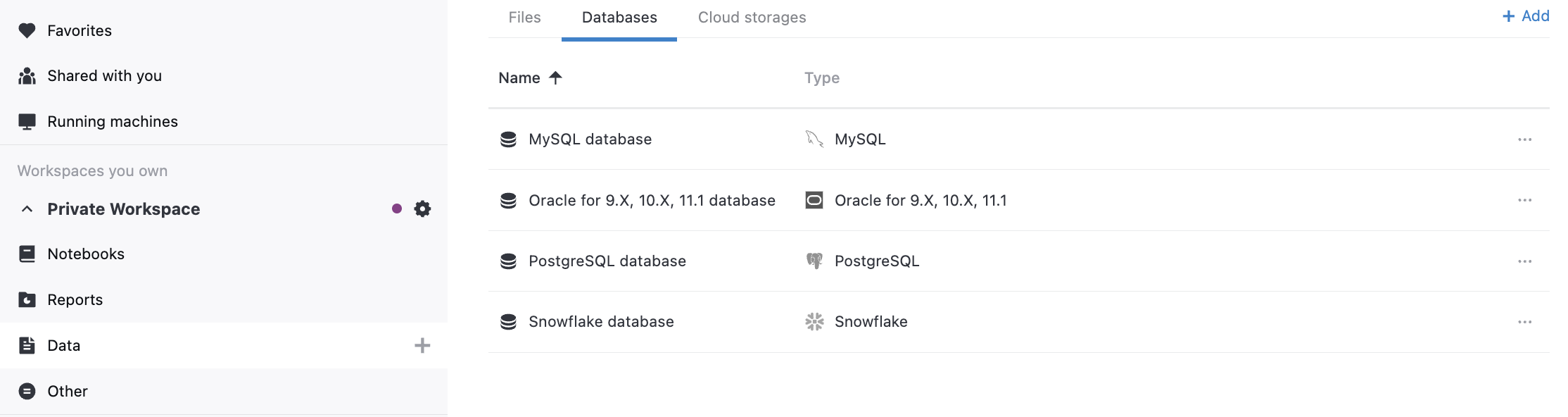Open the PostgreSQL database entry
Image resolution: width=1568 pixels, height=417 pixels.
click(x=607, y=260)
